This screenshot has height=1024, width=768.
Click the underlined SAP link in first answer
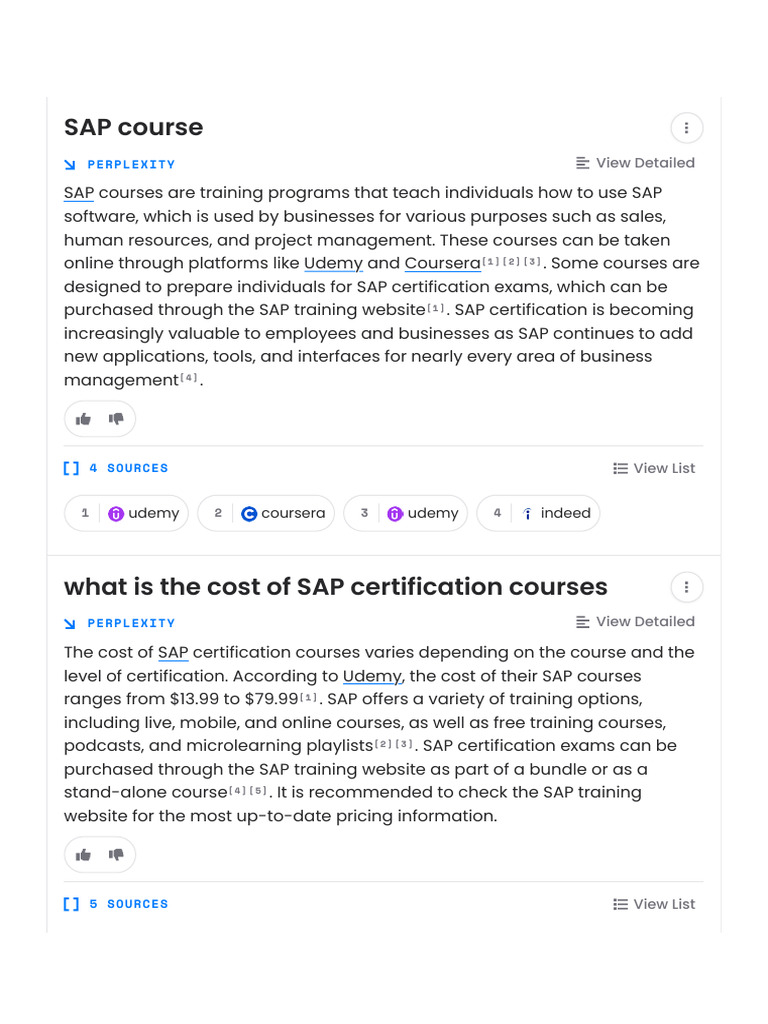79,193
